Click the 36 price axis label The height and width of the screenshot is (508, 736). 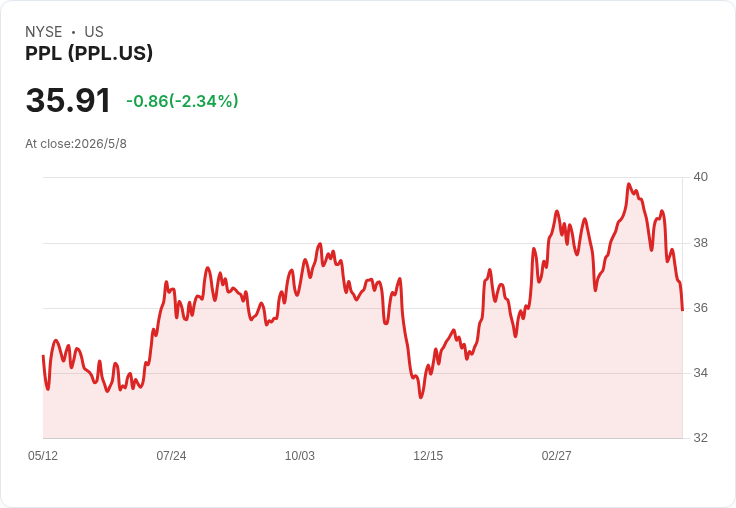(x=701, y=308)
